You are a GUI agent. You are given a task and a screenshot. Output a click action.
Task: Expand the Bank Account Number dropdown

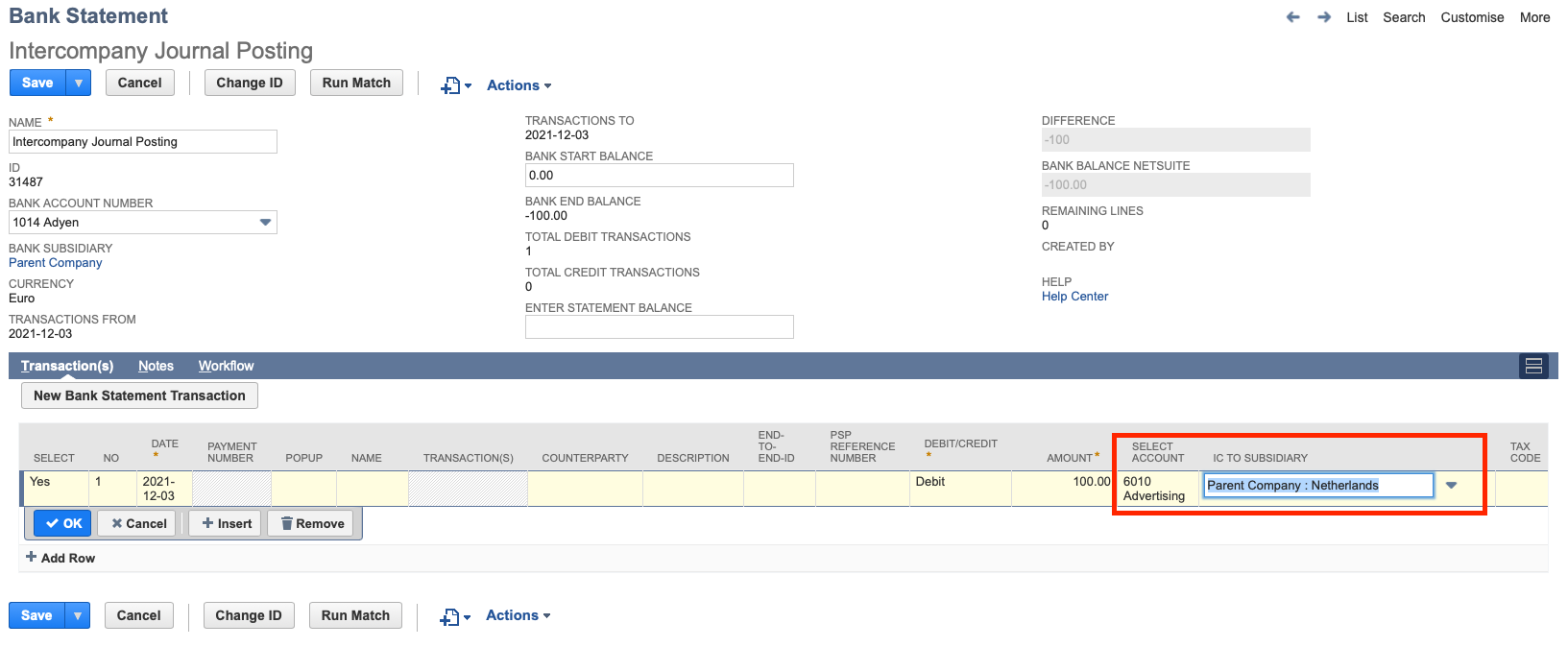click(x=266, y=223)
